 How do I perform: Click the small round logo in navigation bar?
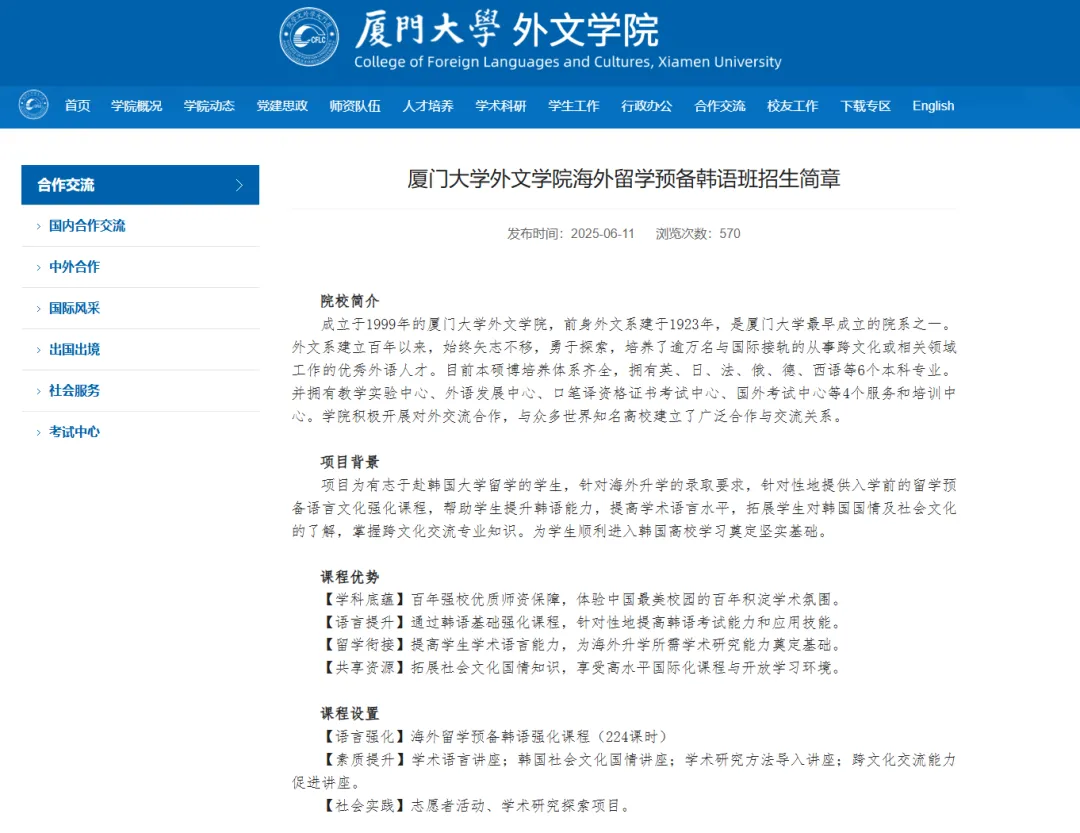click(x=33, y=105)
